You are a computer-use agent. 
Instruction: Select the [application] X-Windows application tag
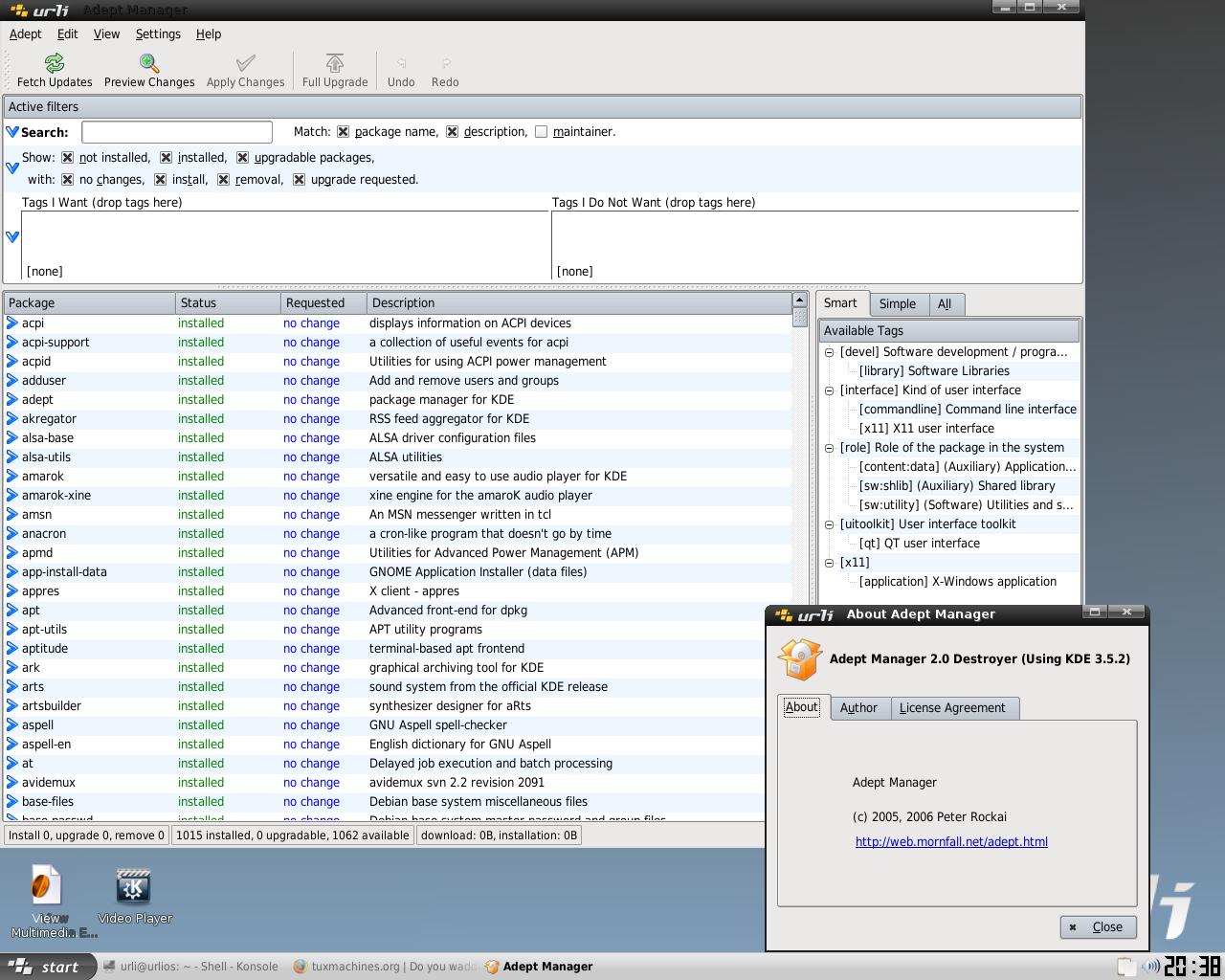tap(957, 582)
